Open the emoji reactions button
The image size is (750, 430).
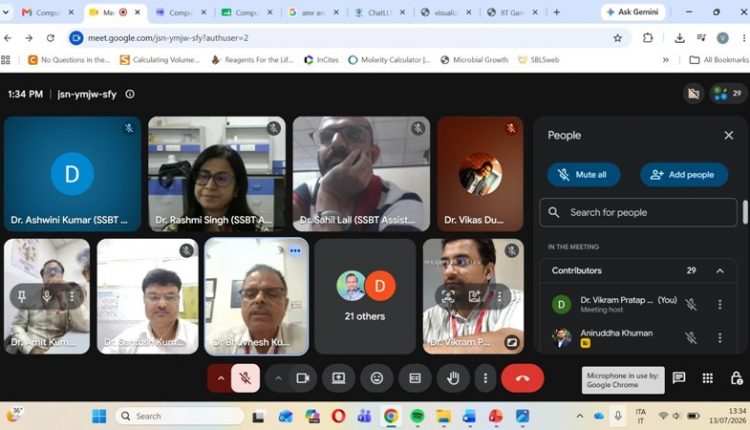pos(376,378)
